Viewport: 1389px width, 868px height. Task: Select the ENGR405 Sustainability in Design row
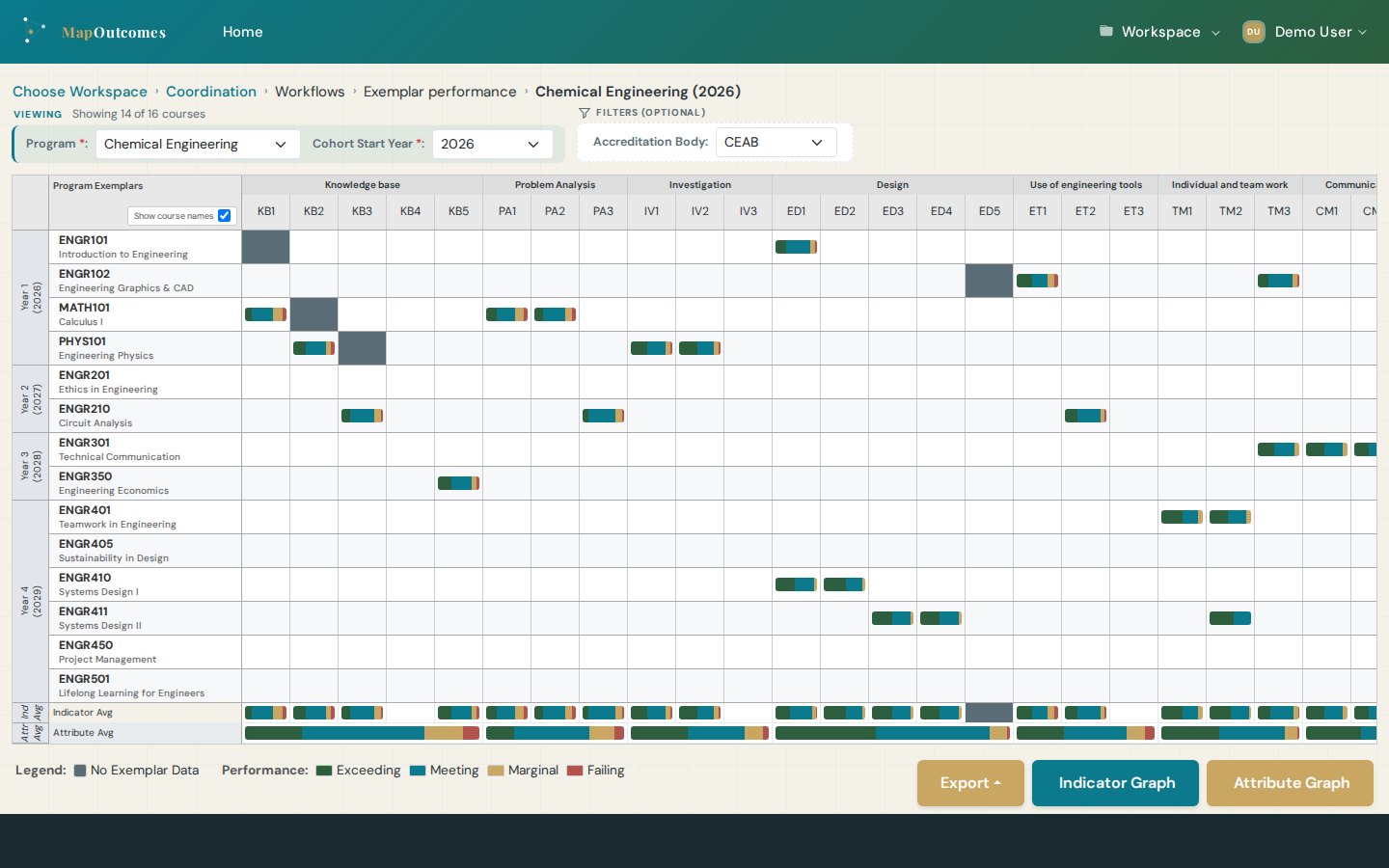point(145,551)
